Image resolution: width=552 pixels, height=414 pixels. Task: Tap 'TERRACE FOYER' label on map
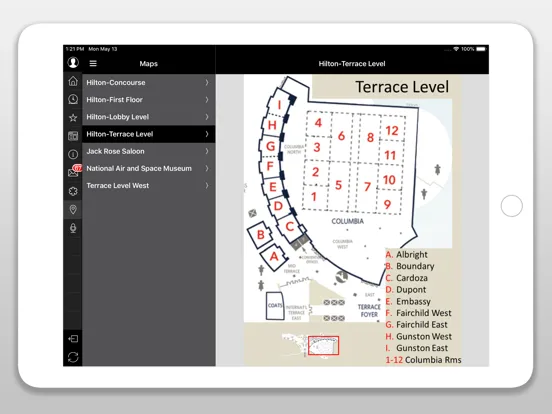pyautogui.click(x=369, y=310)
